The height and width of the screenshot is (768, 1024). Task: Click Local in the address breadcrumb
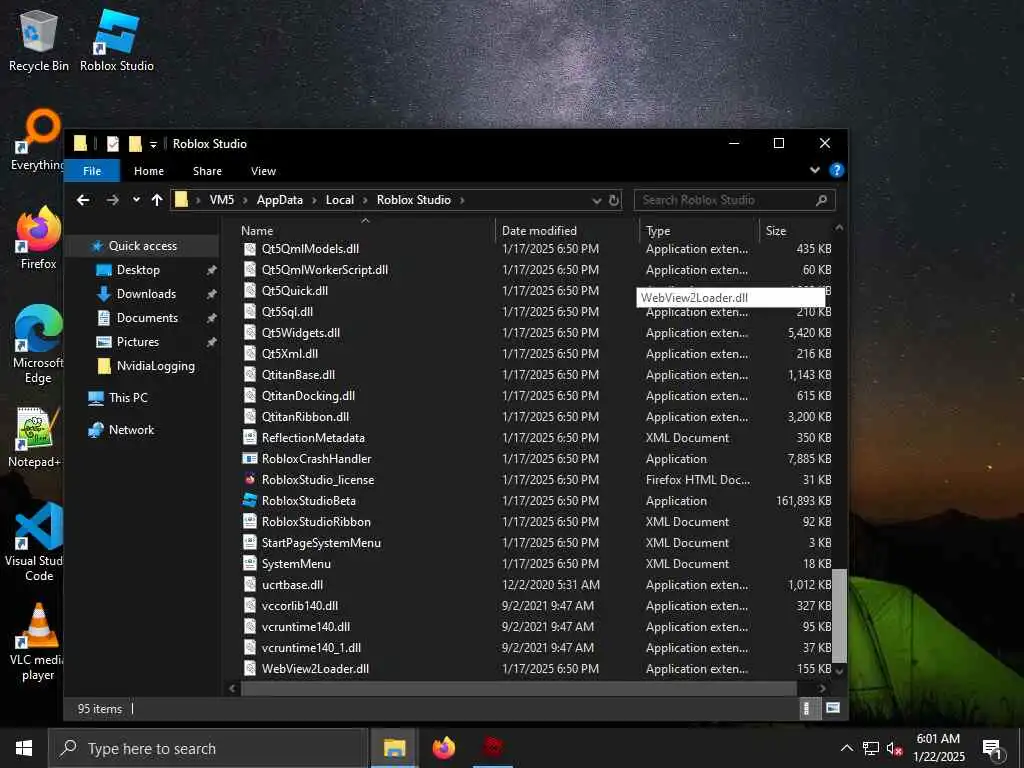[x=340, y=200]
